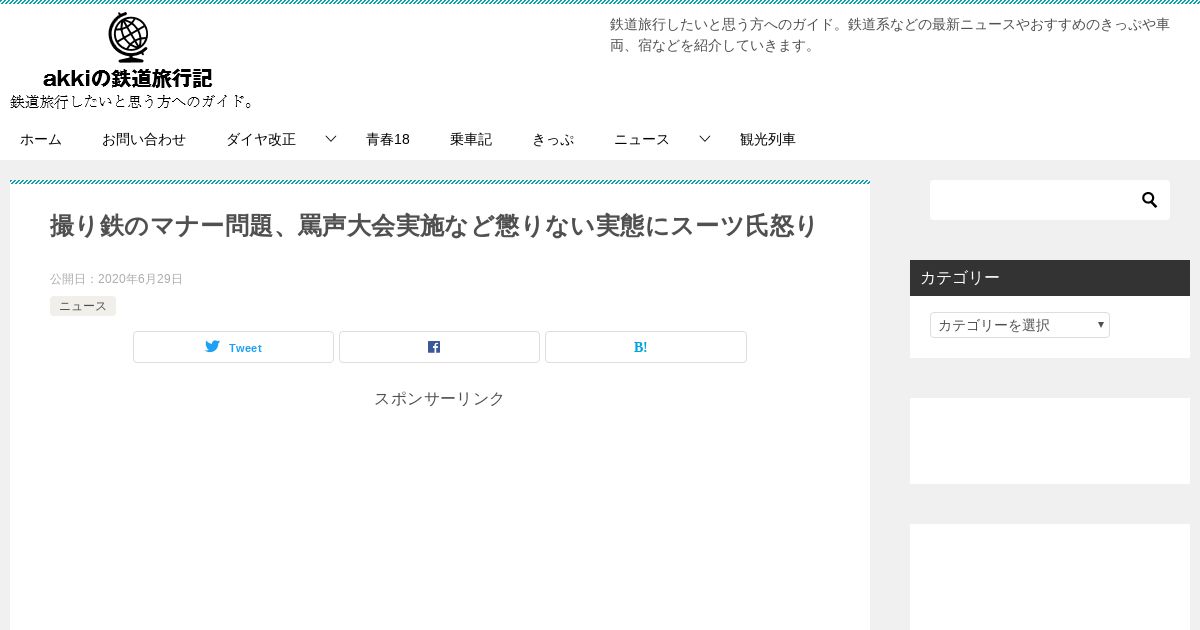Click the 公開日：2020年6月29日 date text
This screenshot has height=630, width=1200.
(x=116, y=279)
